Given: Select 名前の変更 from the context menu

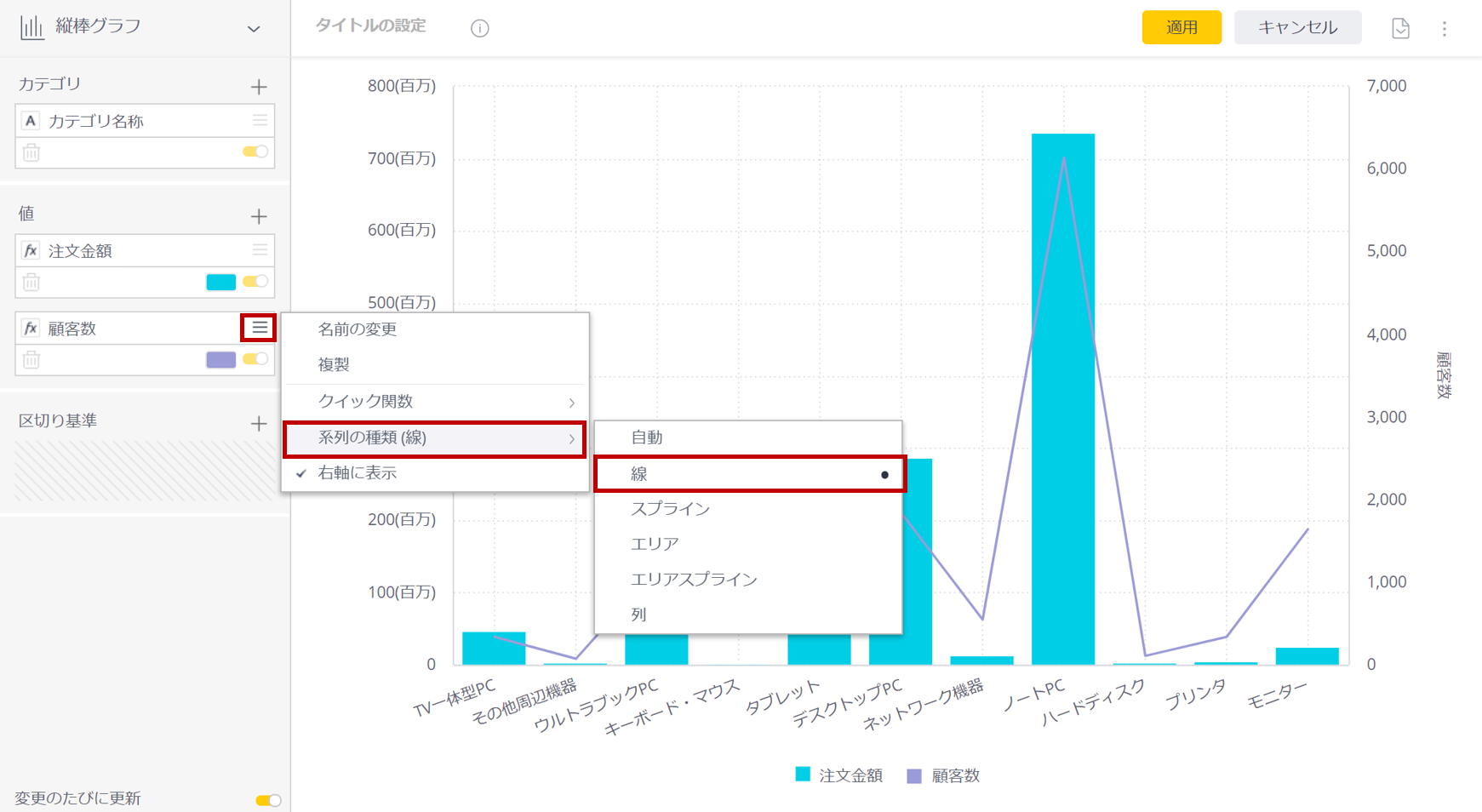Looking at the screenshot, I should (435, 329).
